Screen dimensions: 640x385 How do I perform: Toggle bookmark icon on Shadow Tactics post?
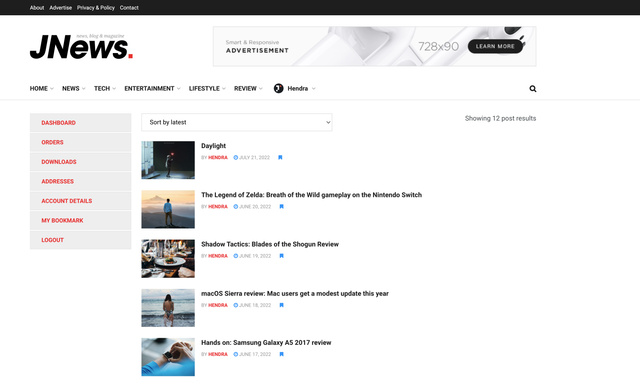click(x=281, y=256)
